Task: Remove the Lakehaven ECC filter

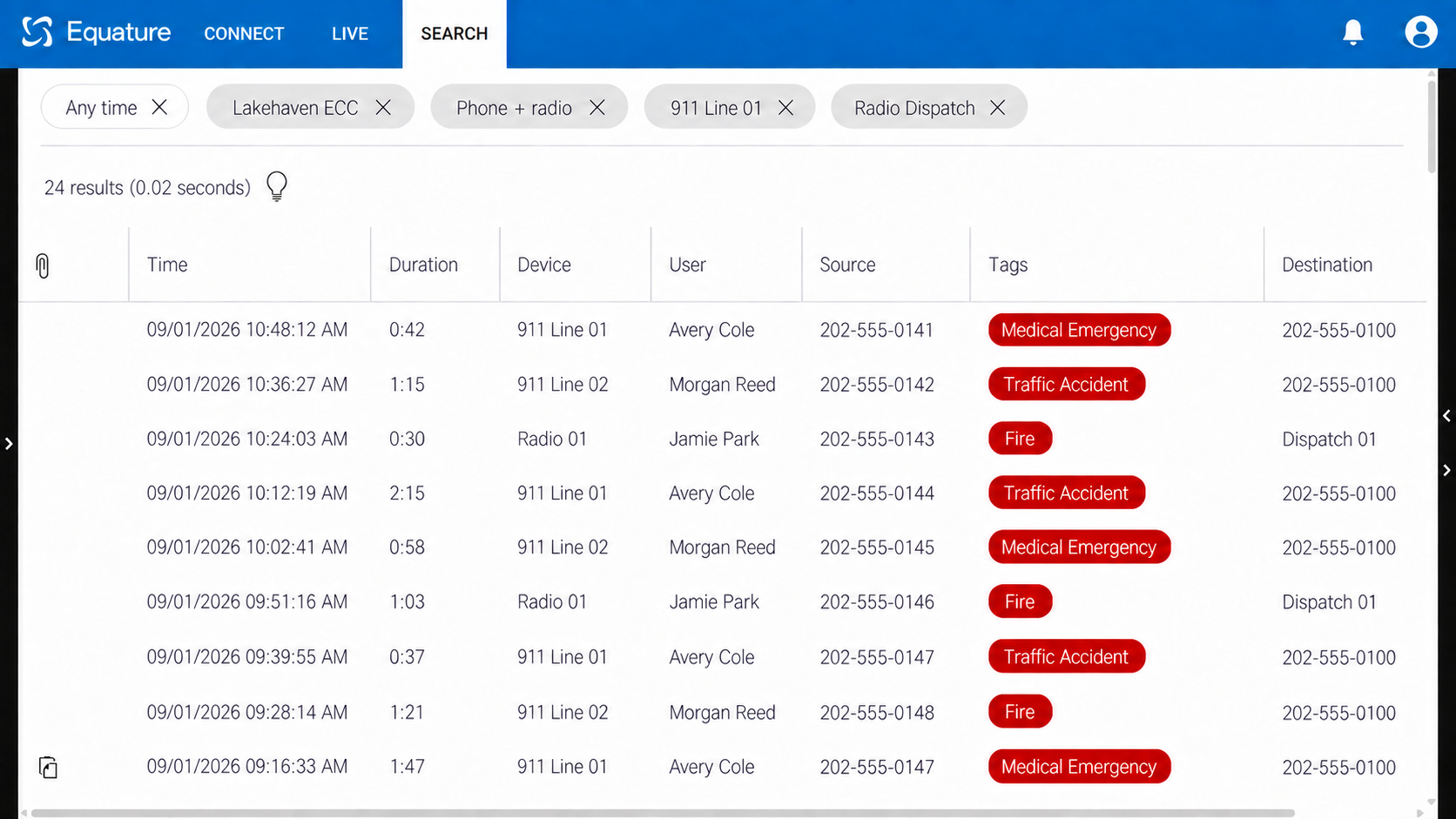Action: tap(383, 107)
